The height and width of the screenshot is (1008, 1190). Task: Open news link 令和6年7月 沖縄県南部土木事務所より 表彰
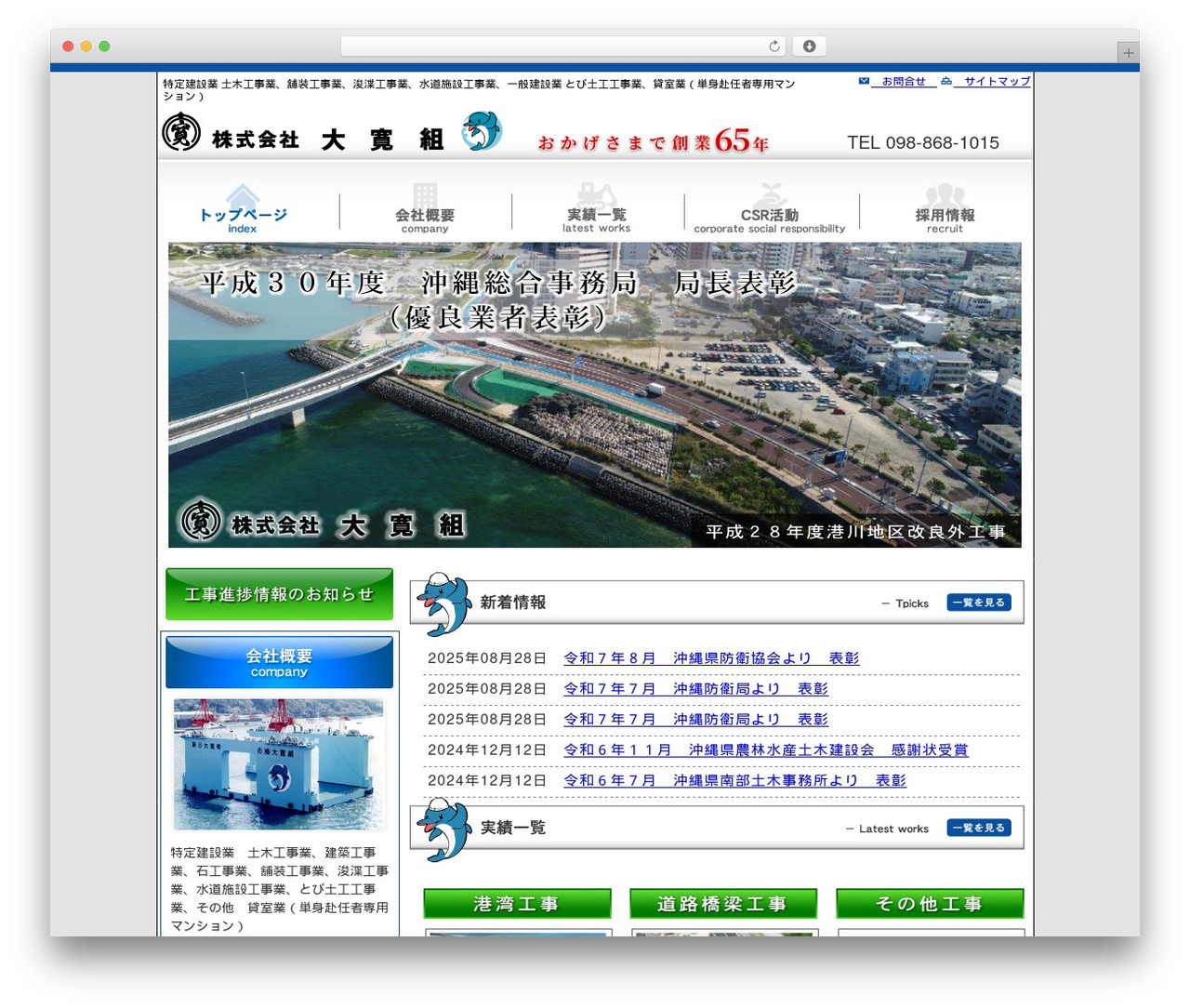click(734, 781)
